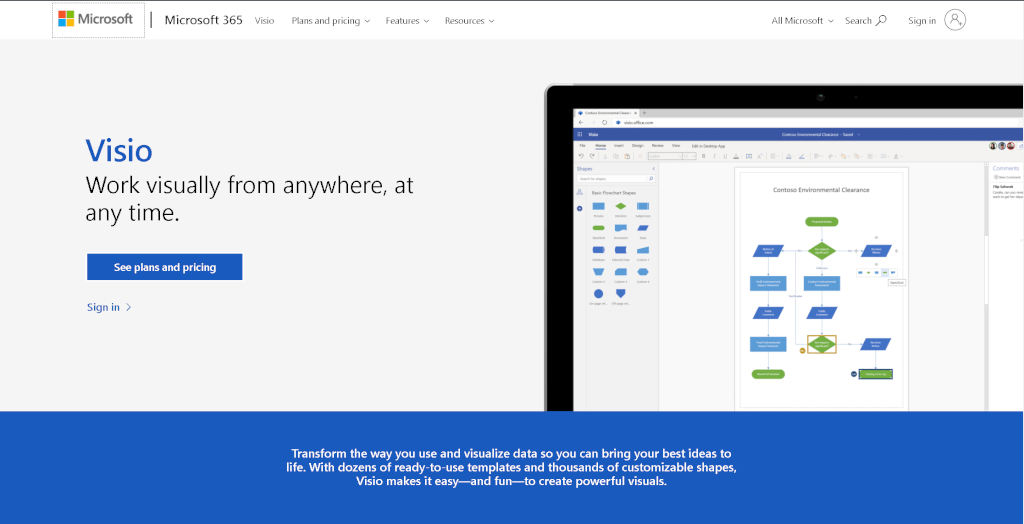The width and height of the screenshot is (1024, 524).
Task: Click the Comments panel heading
Action: (x=1006, y=169)
